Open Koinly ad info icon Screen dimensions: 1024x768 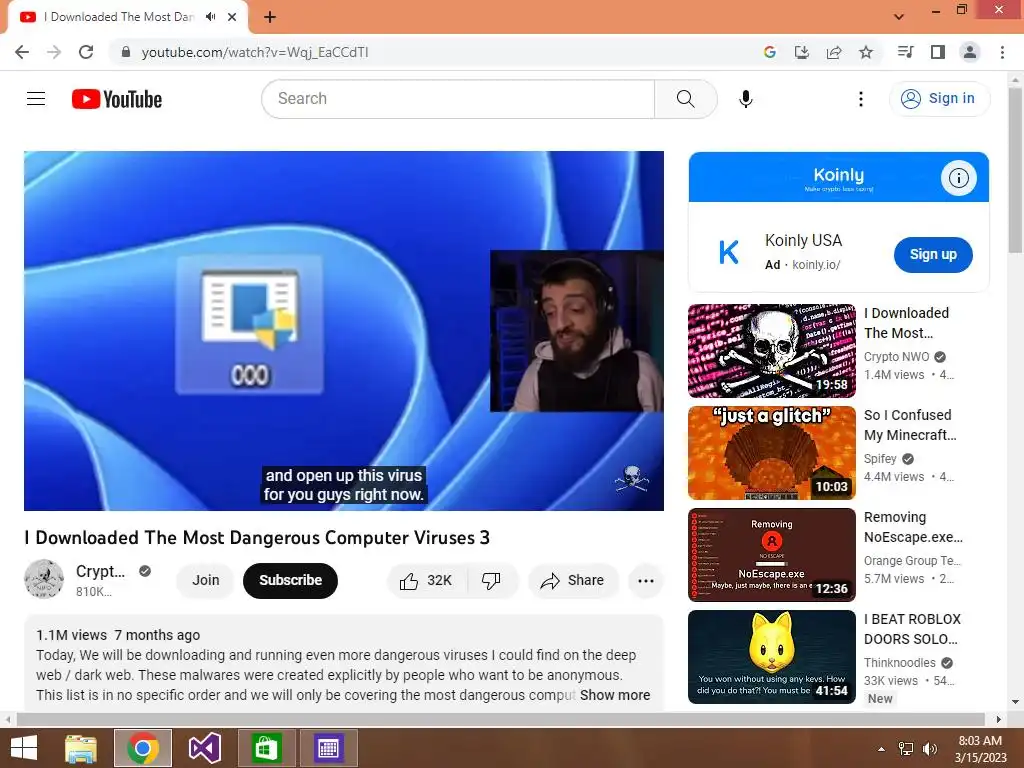pyautogui.click(x=958, y=178)
